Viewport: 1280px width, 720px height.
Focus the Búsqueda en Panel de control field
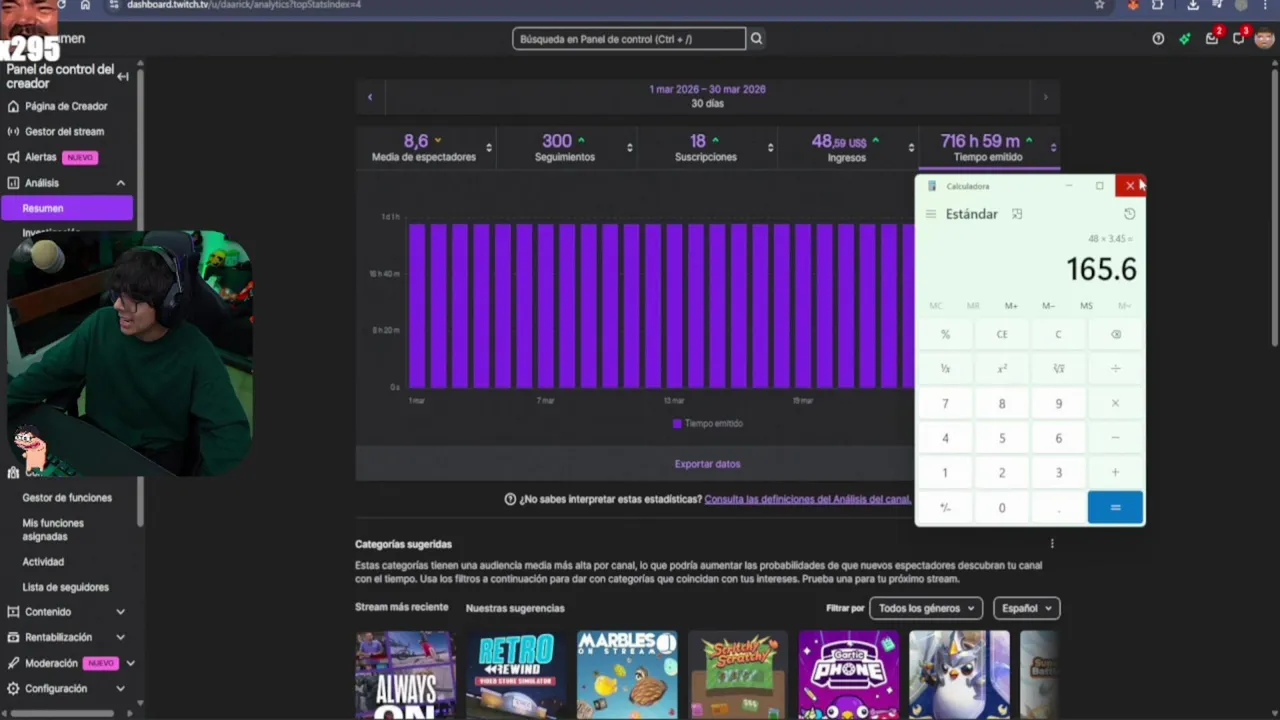coord(629,39)
